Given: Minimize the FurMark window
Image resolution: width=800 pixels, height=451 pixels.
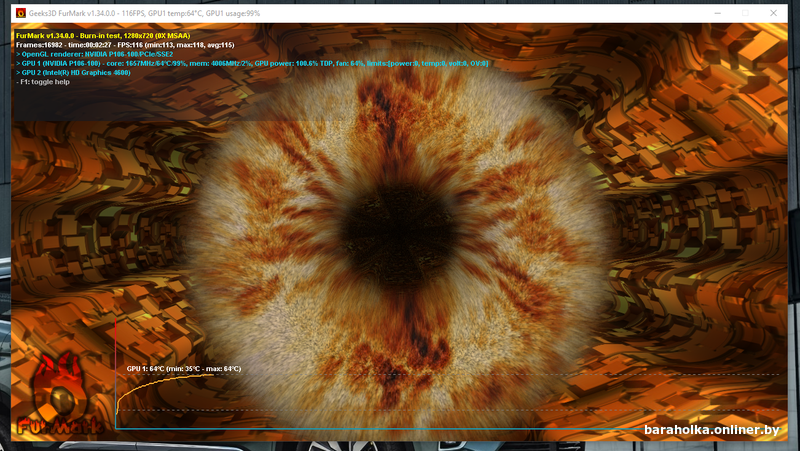Looking at the screenshot, I should click(717, 13).
